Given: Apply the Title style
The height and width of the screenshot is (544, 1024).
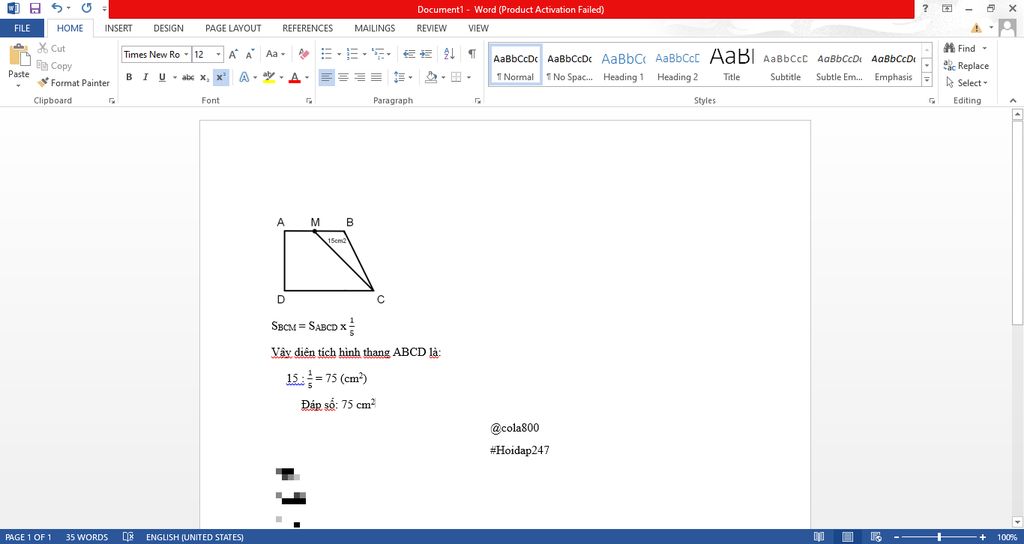Looking at the screenshot, I should (x=731, y=65).
